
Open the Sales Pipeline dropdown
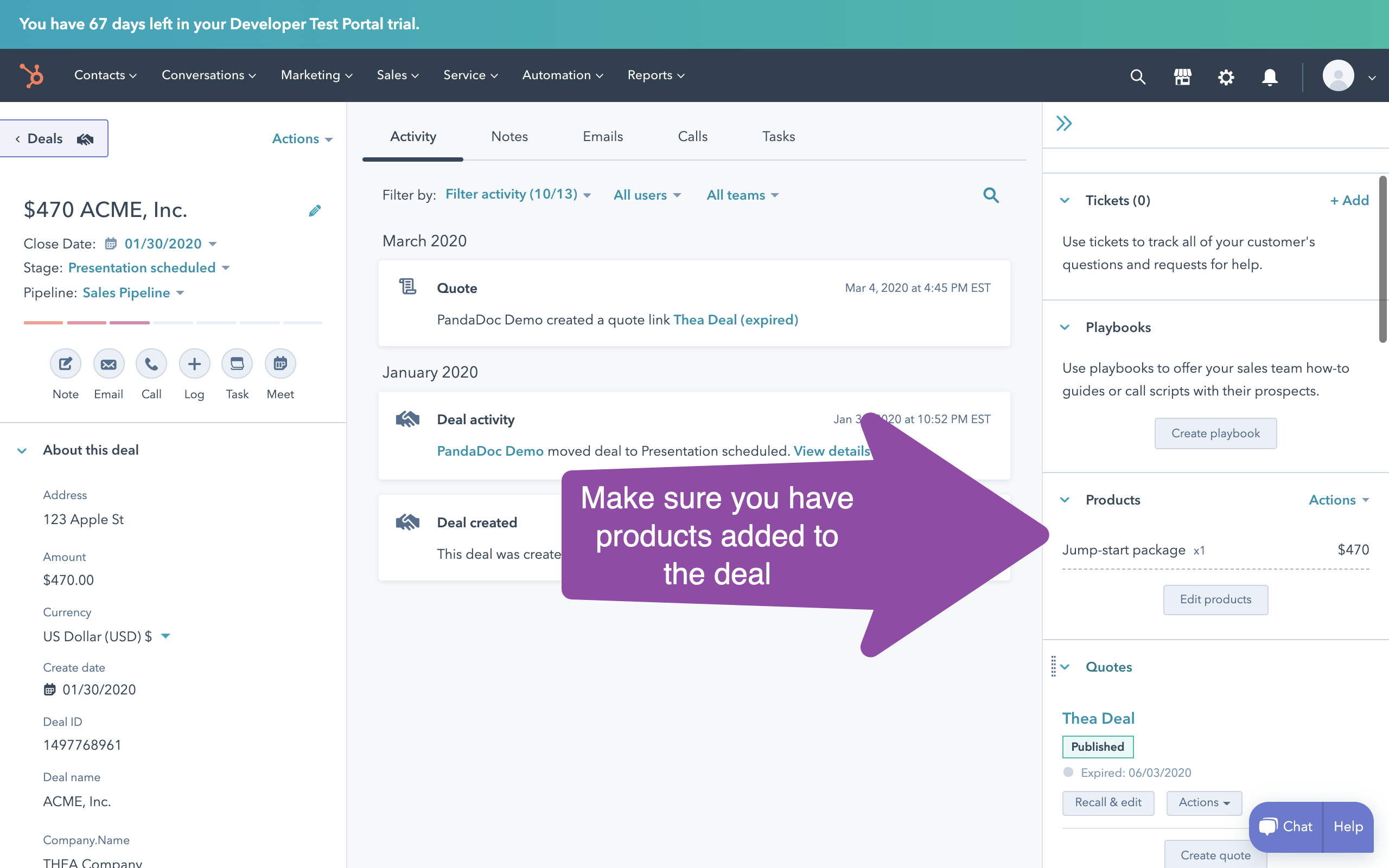coord(133,293)
